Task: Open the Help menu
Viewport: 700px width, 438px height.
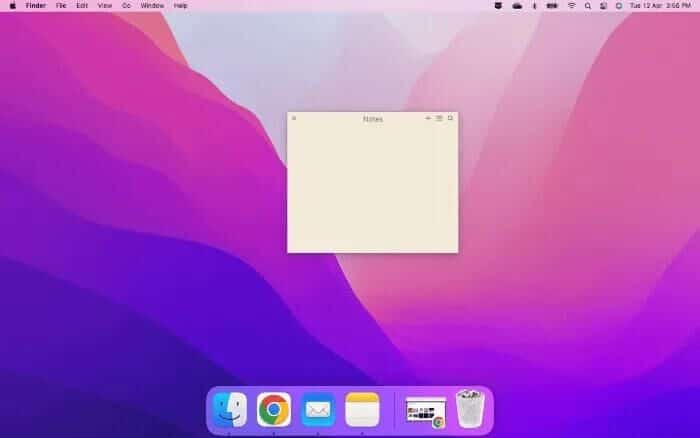Action: [x=180, y=6]
